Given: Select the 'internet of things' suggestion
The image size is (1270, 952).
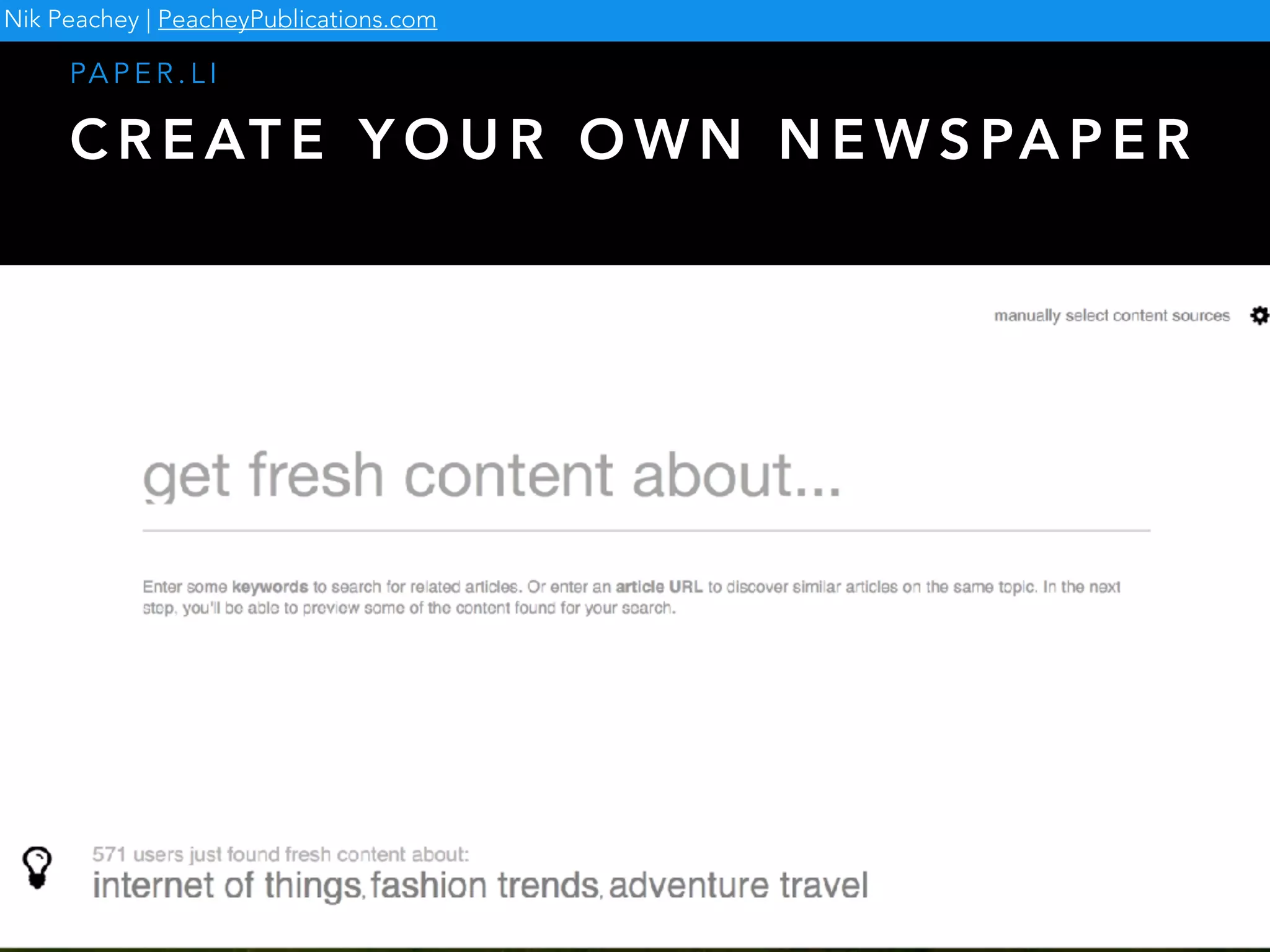Looking at the screenshot, I should point(227,885).
